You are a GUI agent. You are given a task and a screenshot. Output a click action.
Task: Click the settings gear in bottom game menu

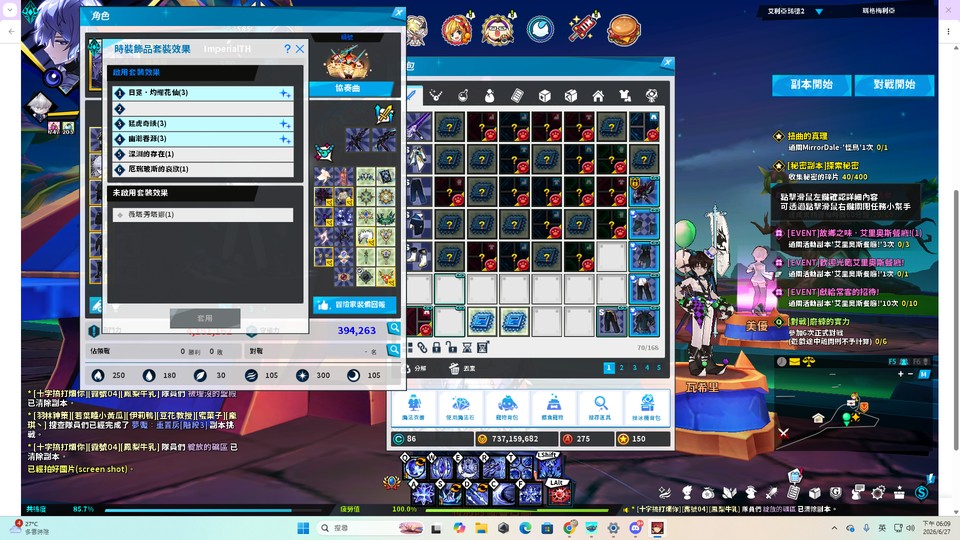click(x=878, y=492)
